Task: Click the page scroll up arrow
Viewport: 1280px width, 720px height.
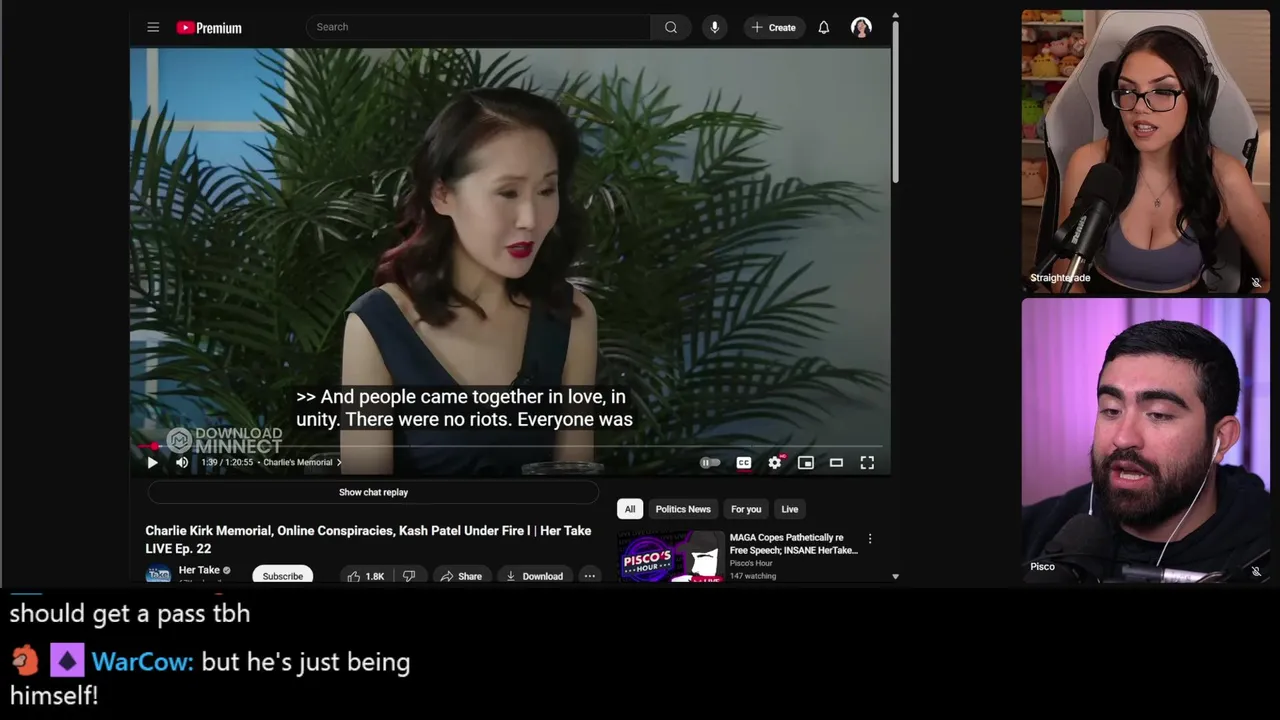Action: click(x=895, y=16)
